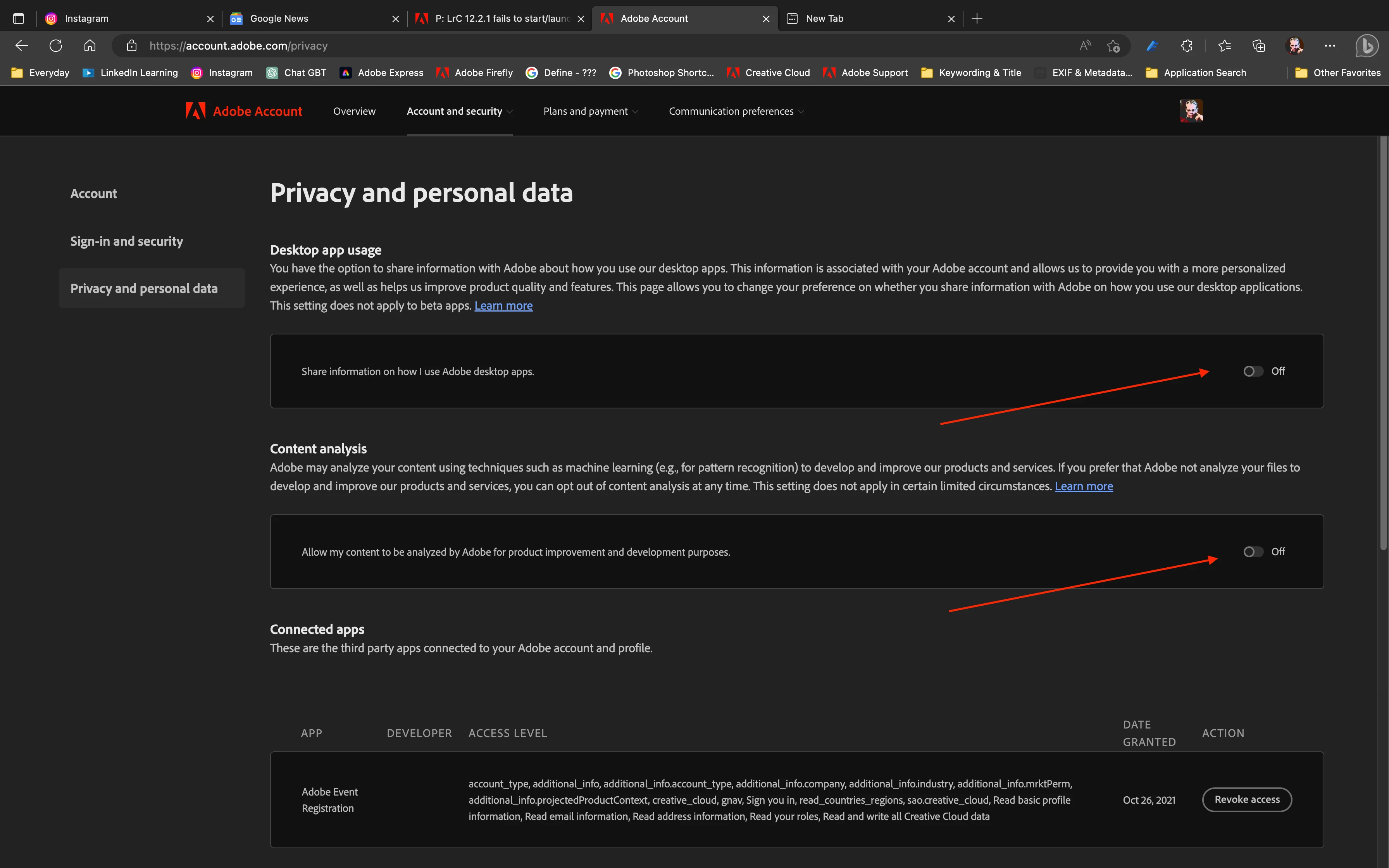This screenshot has height=868, width=1389.
Task: Open the Read Aloud icon in the address bar
Action: click(x=1084, y=46)
